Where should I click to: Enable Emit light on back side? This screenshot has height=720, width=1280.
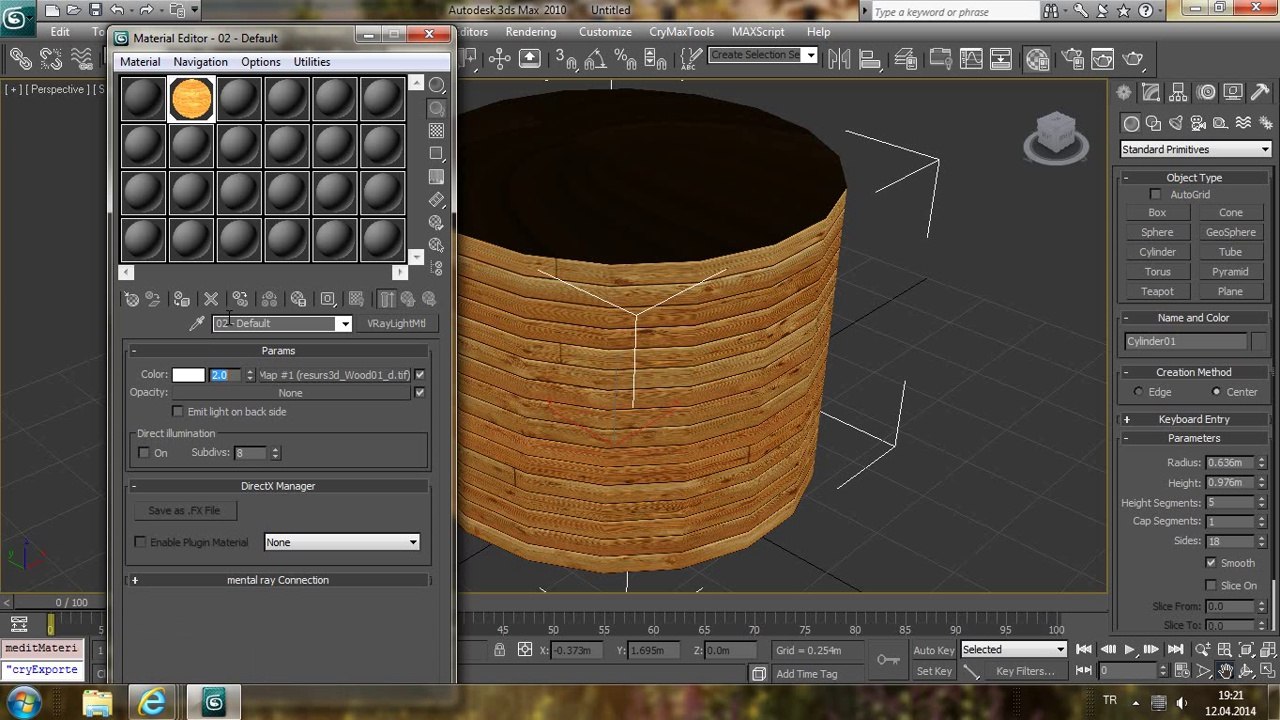[x=178, y=412]
